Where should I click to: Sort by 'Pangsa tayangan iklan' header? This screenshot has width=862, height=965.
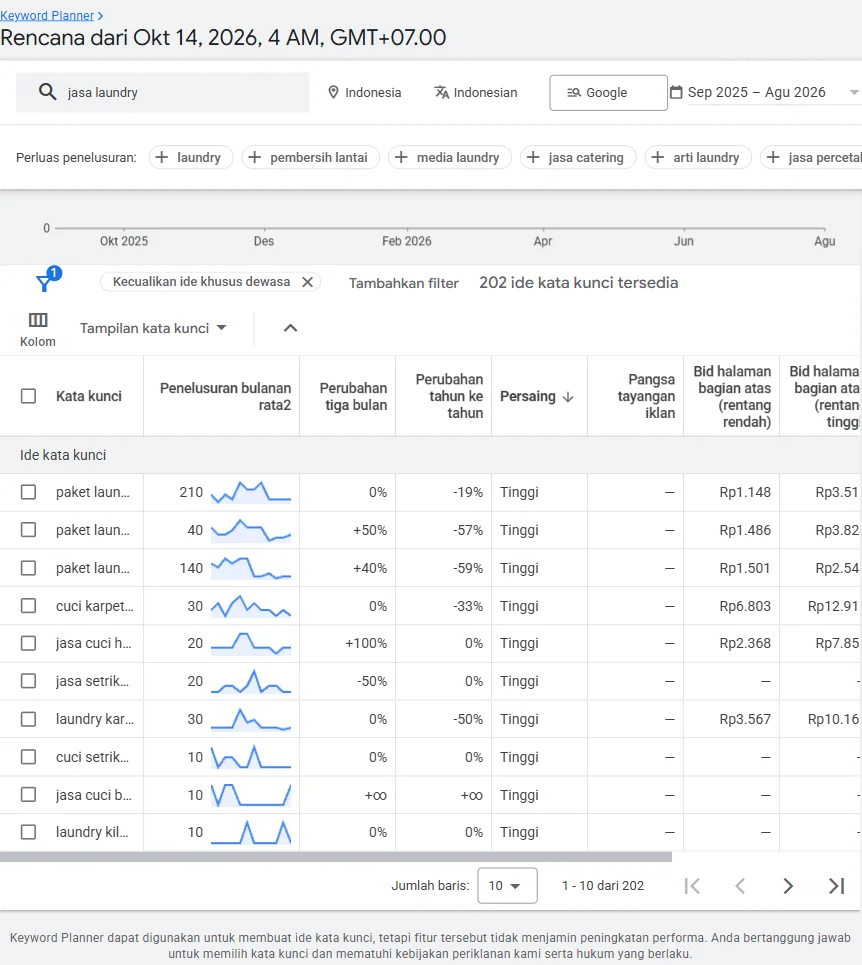(646, 396)
